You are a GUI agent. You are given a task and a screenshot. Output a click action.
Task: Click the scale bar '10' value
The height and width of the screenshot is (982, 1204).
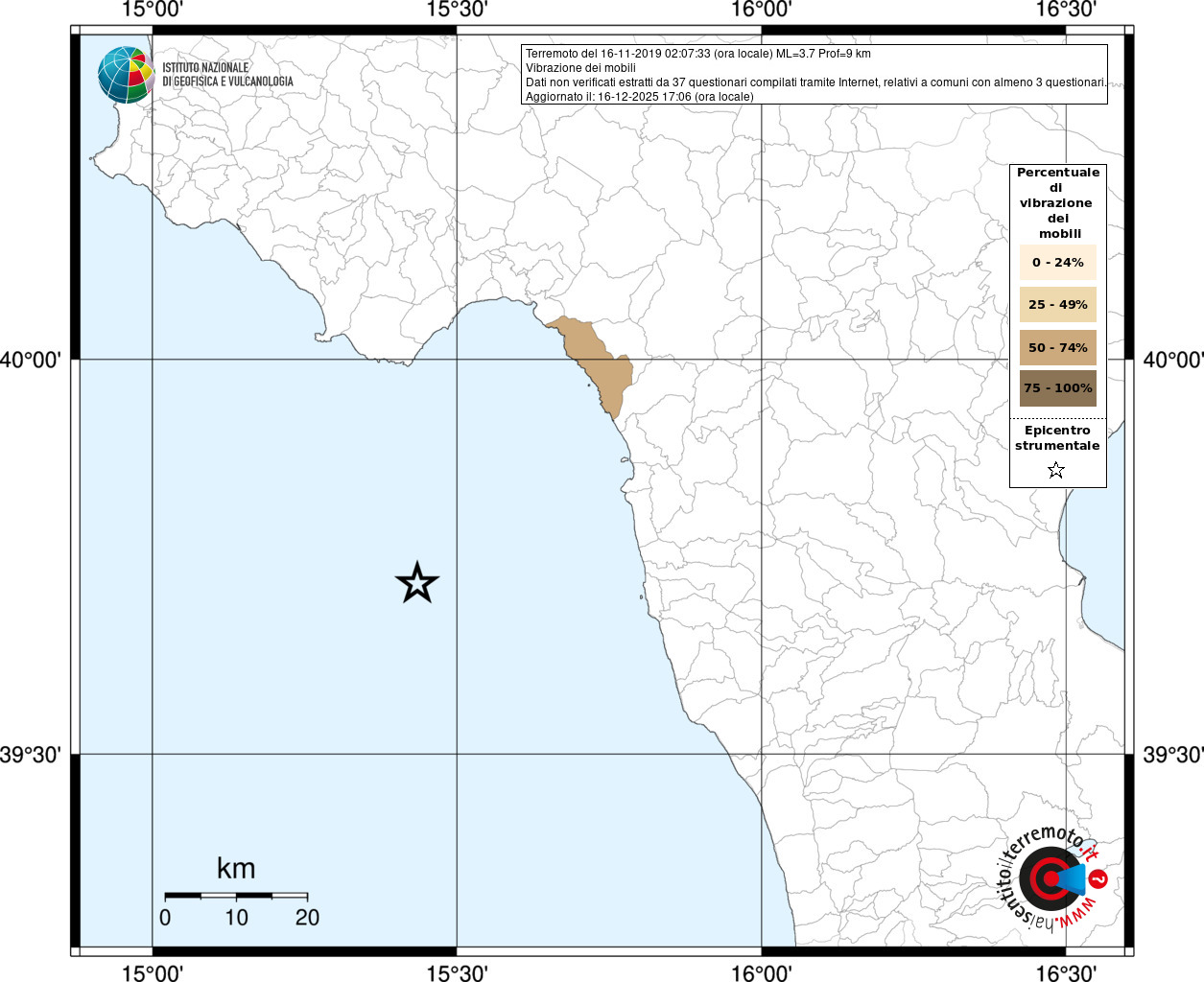click(x=236, y=918)
